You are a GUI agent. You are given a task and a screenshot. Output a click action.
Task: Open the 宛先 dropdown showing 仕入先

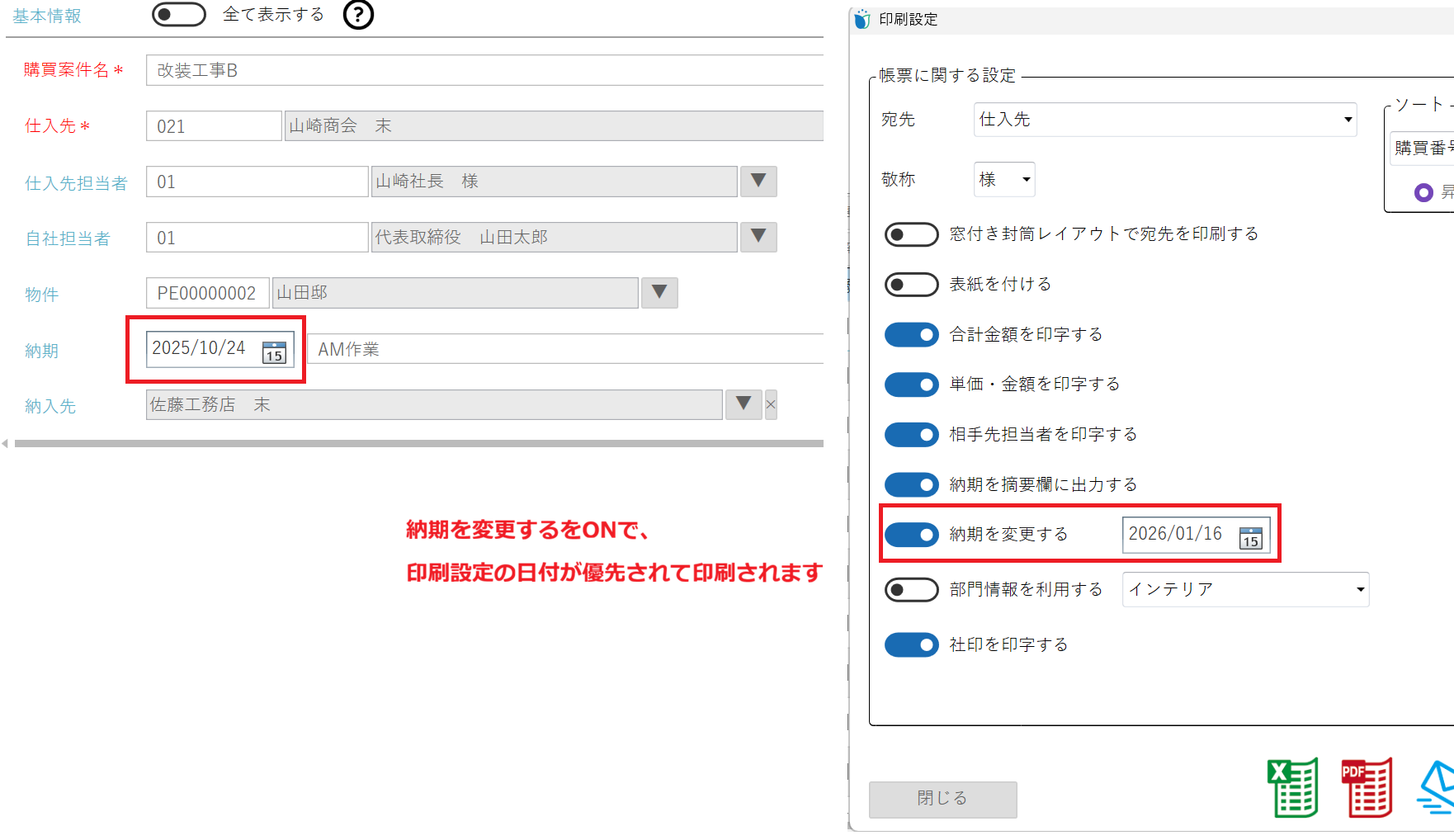(x=1164, y=120)
